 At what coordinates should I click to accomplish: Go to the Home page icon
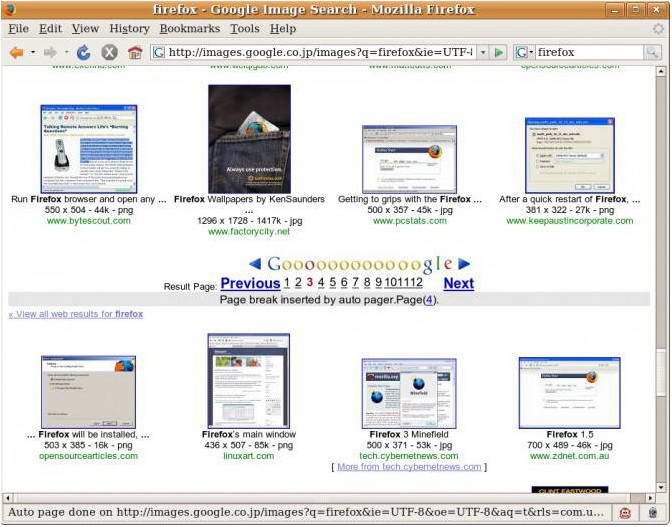135,53
